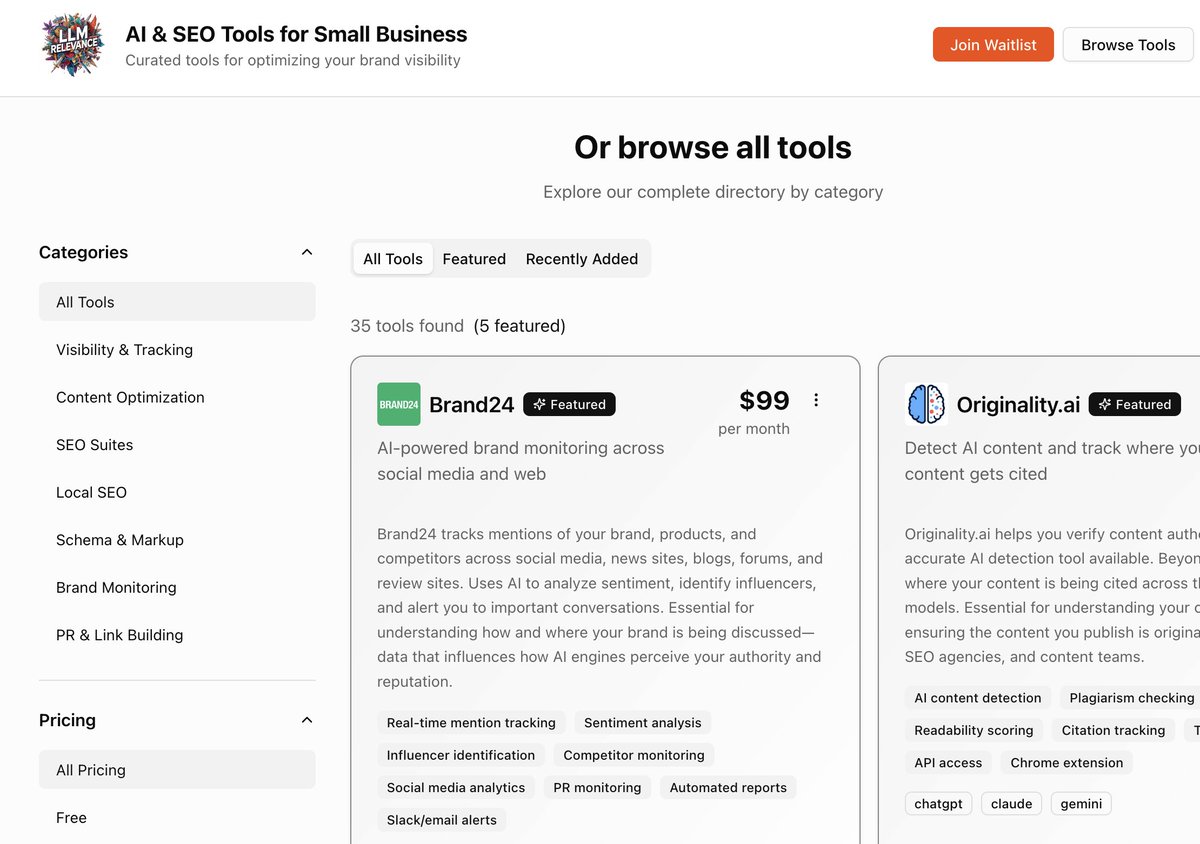Click the Chrome extension tag
Image resolution: width=1200 pixels, height=844 pixels.
pyautogui.click(x=1066, y=763)
